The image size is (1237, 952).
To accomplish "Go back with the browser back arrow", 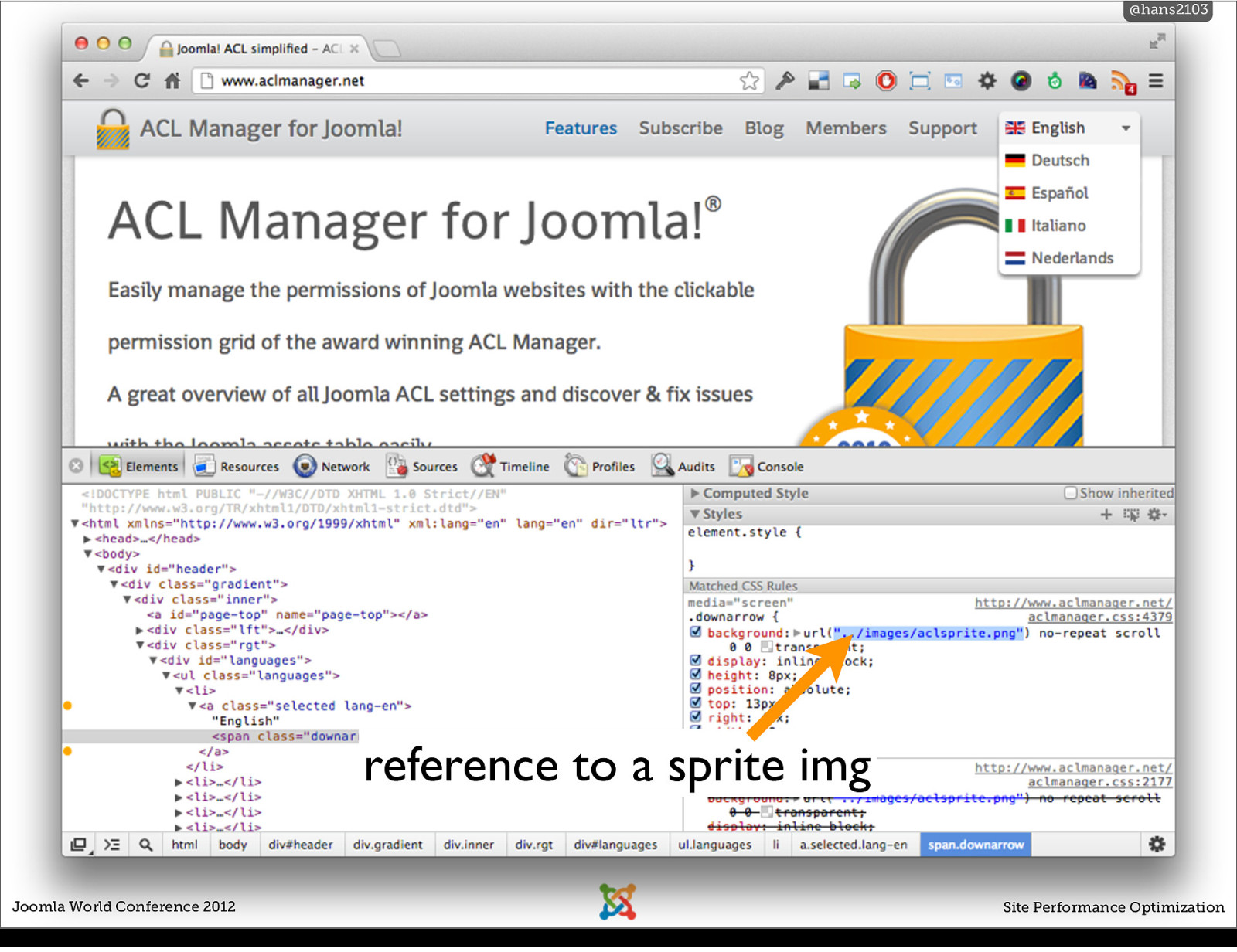I will pos(81,80).
